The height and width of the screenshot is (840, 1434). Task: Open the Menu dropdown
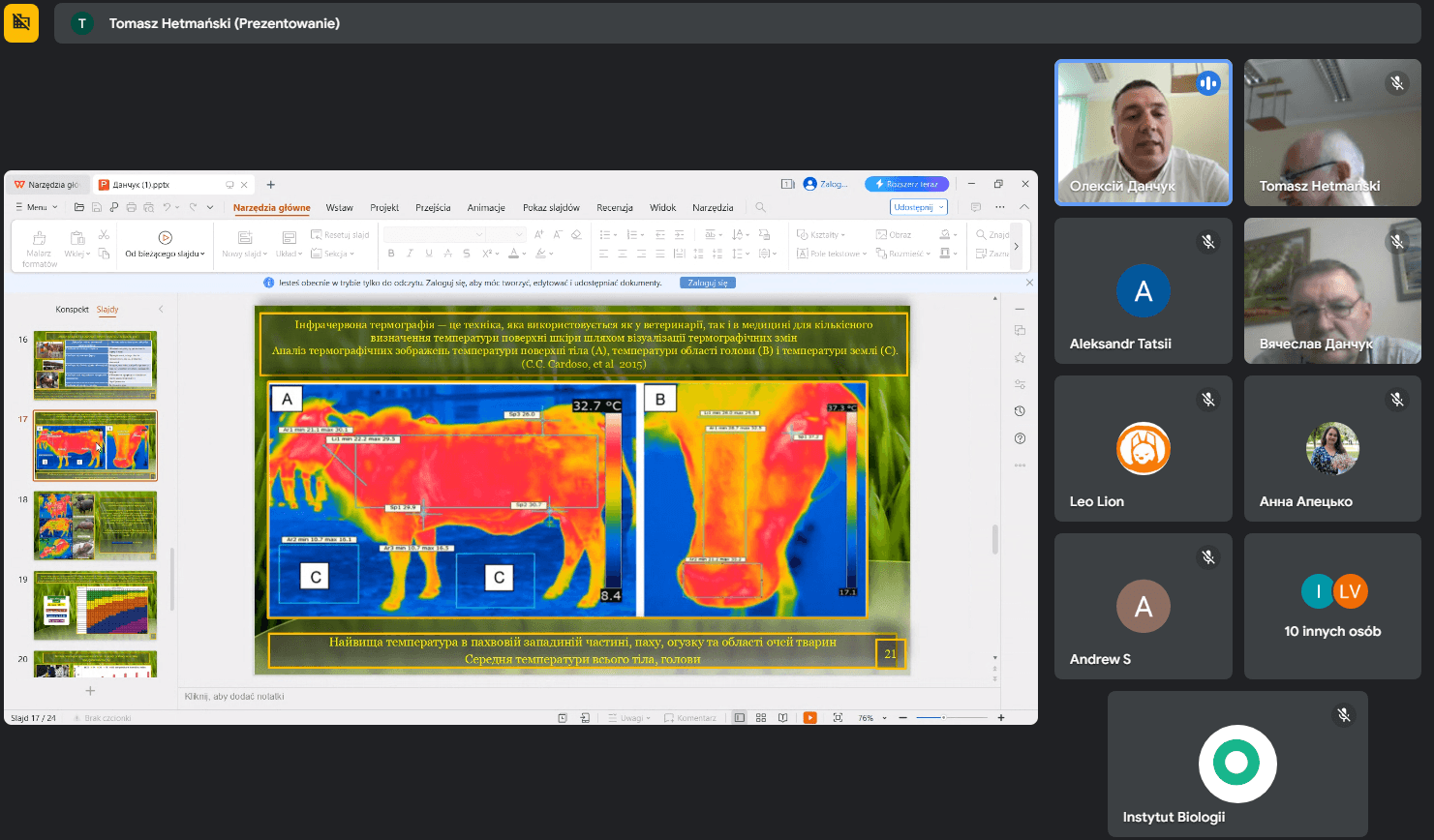click(x=37, y=207)
